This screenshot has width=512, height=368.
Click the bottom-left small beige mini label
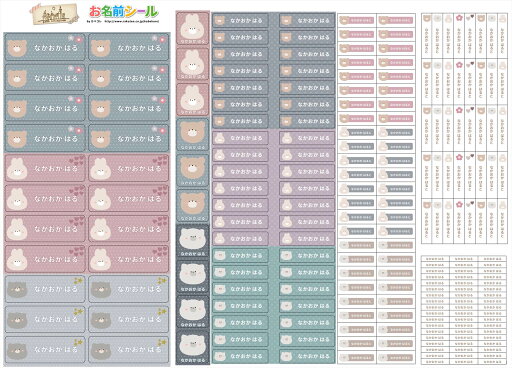[357, 358]
